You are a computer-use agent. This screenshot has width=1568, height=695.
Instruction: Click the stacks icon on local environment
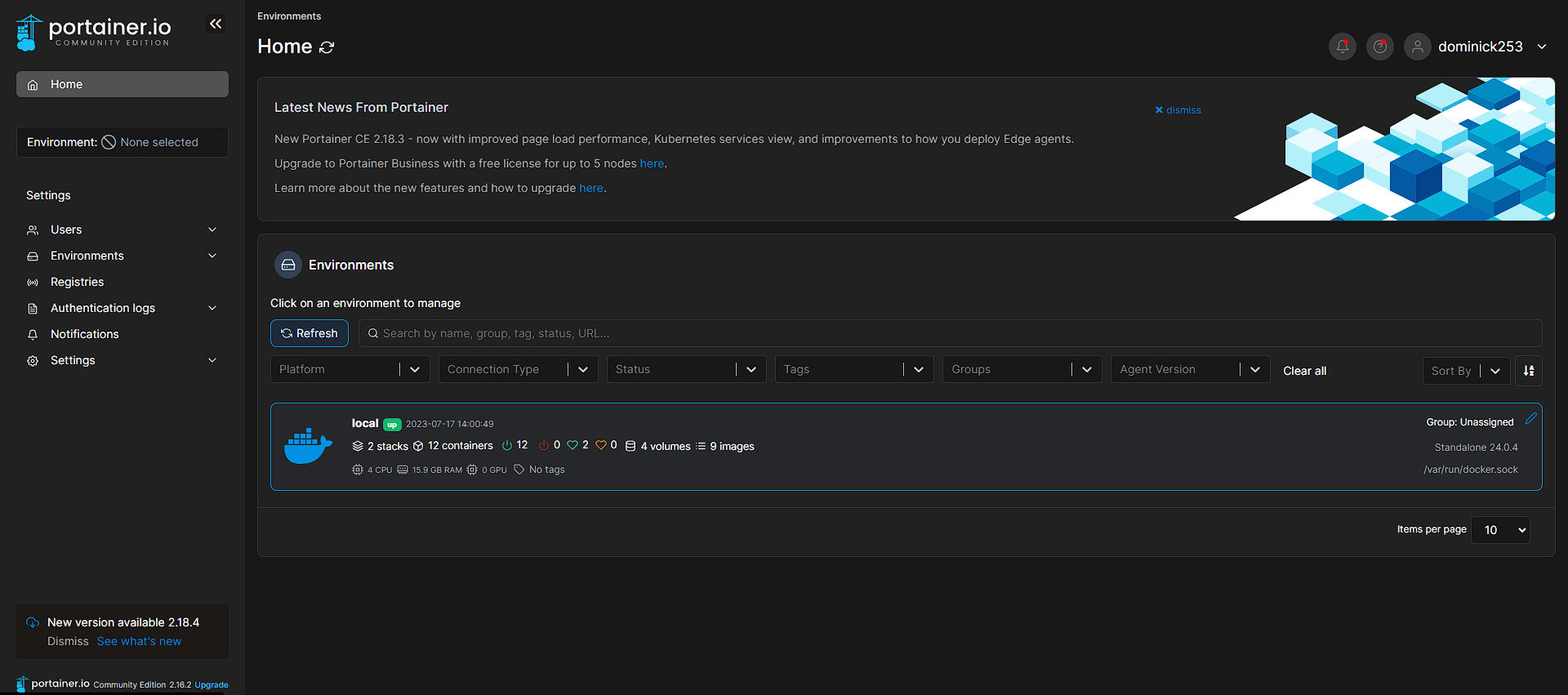(x=358, y=446)
